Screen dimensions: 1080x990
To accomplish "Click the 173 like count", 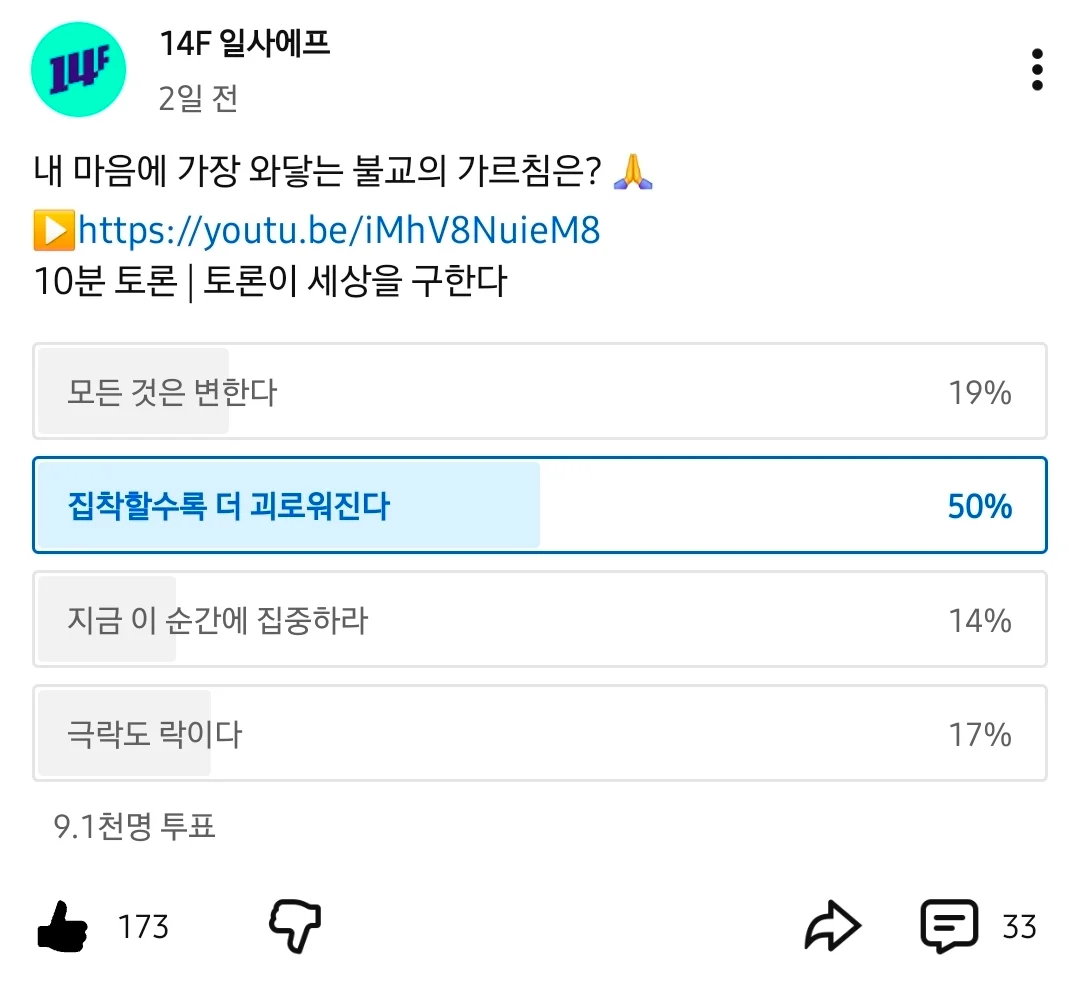I will 143,927.
